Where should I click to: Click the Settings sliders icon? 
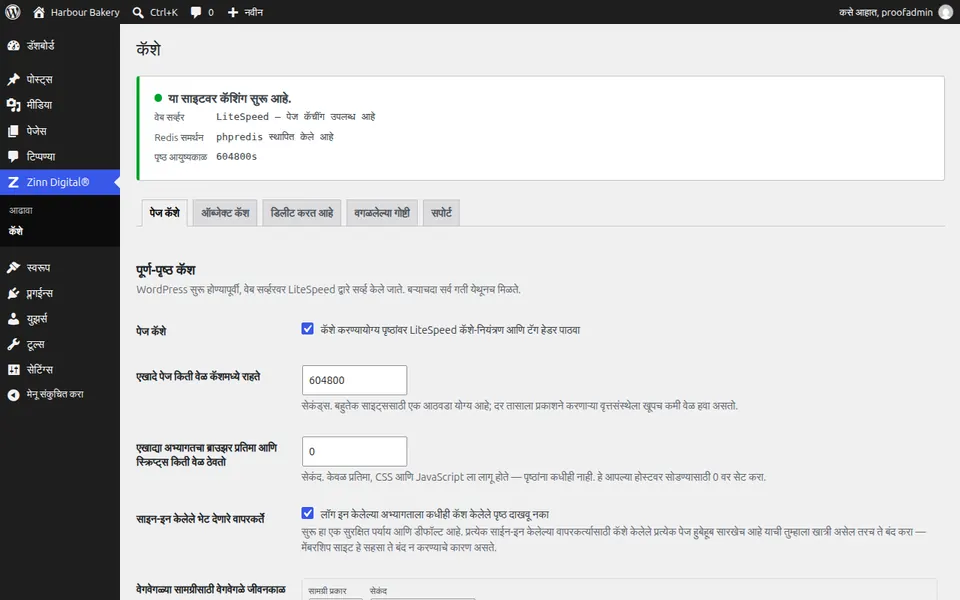coord(13,370)
